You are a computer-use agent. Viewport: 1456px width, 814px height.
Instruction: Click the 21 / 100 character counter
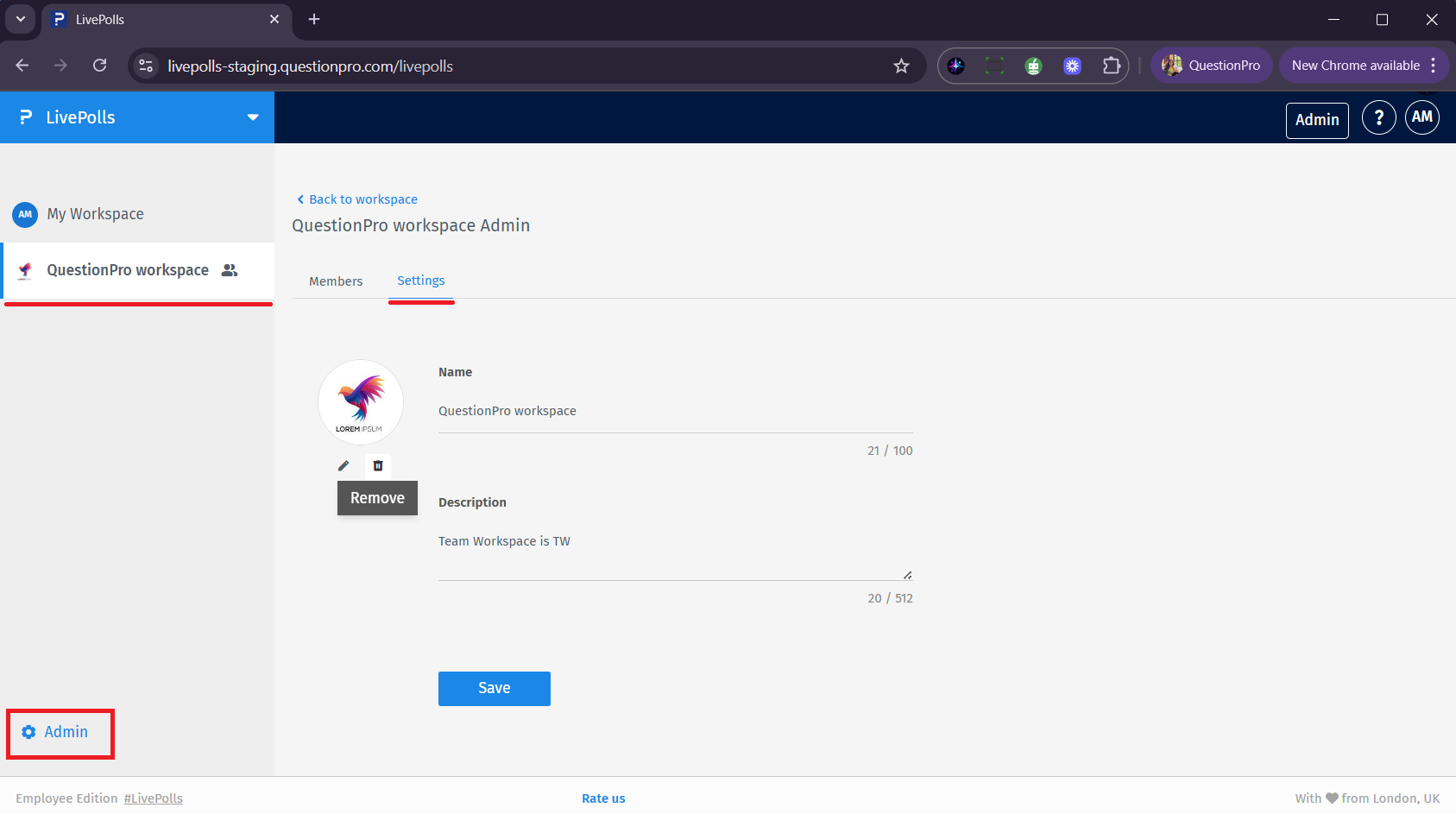[890, 451]
